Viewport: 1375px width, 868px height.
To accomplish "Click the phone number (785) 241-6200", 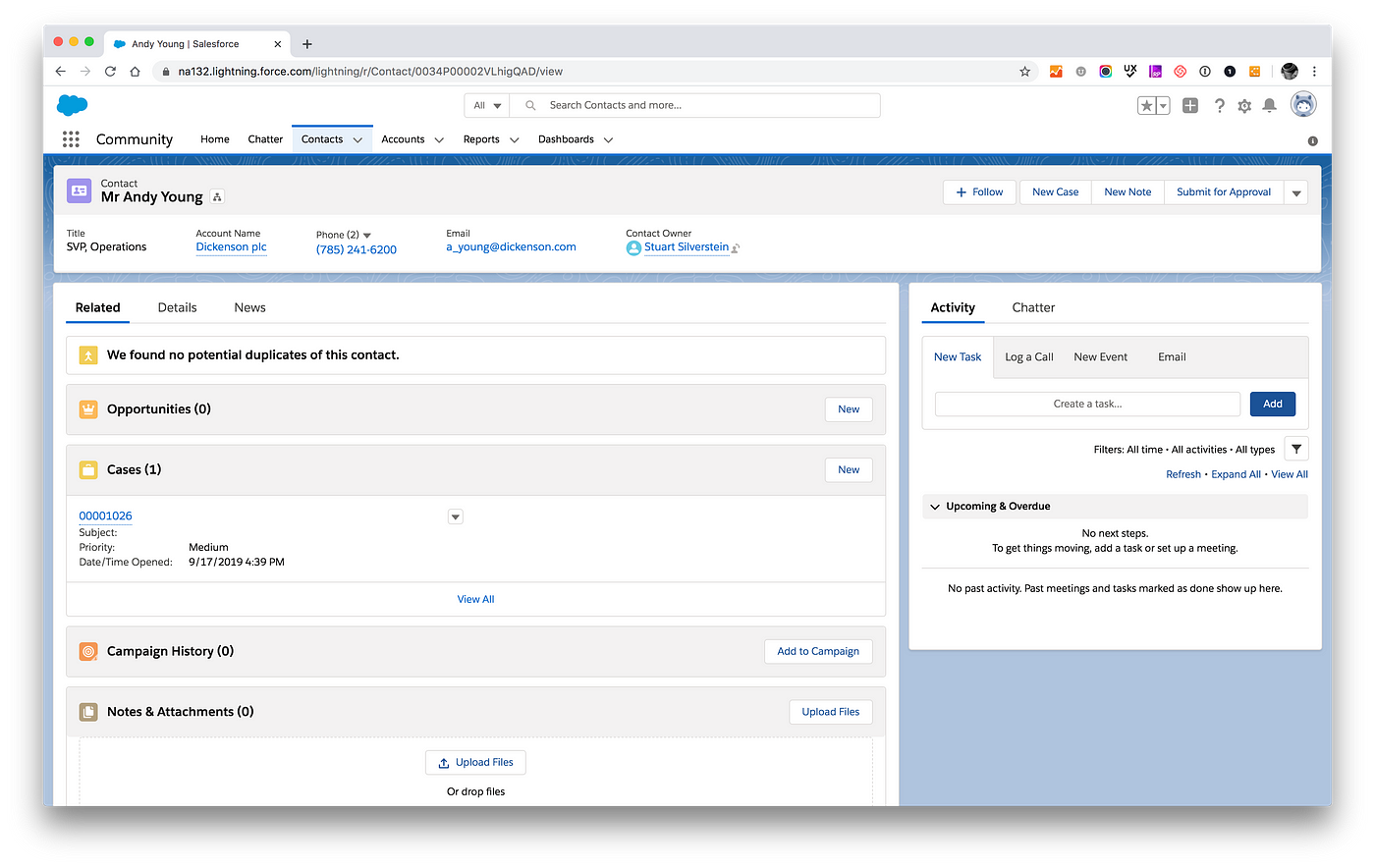I will click(x=357, y=250).
